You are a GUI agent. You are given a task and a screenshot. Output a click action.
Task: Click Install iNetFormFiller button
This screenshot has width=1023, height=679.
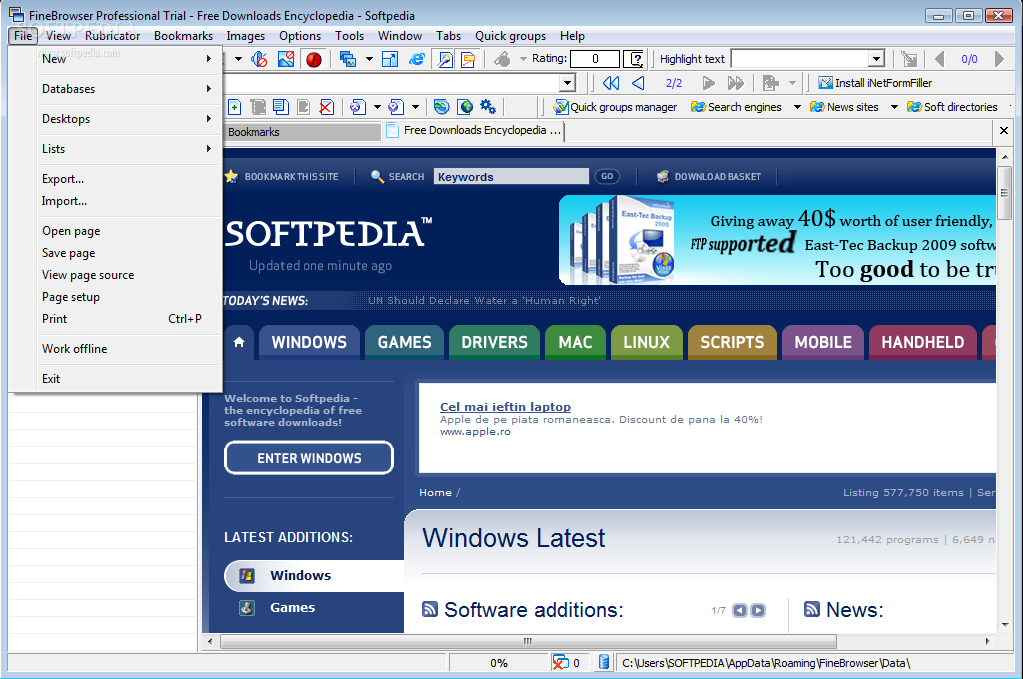[875, 83]
